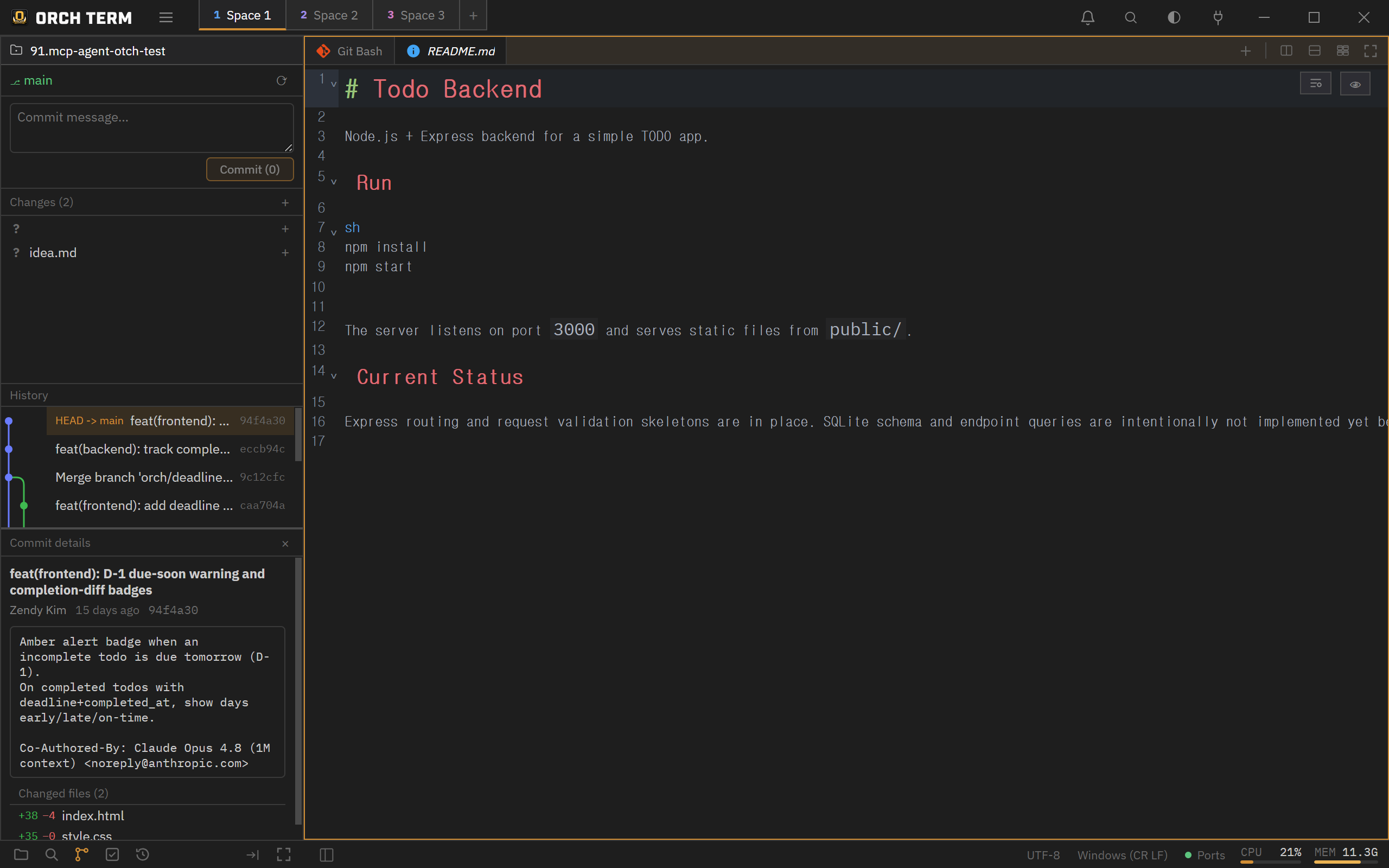The width and height of the screenshot is (1389, 868).
Task: Open the main branch selector
Action: 32,80
